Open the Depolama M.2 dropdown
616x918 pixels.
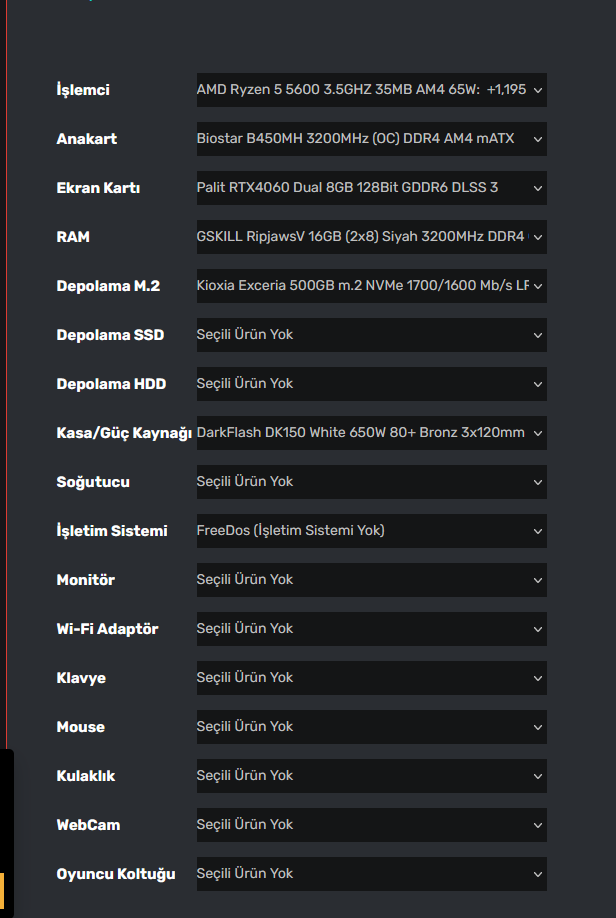[371, 286]
